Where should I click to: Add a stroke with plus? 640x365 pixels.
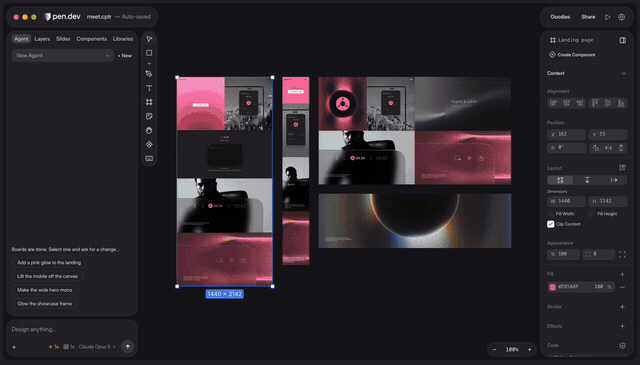[x=622, y=307]
